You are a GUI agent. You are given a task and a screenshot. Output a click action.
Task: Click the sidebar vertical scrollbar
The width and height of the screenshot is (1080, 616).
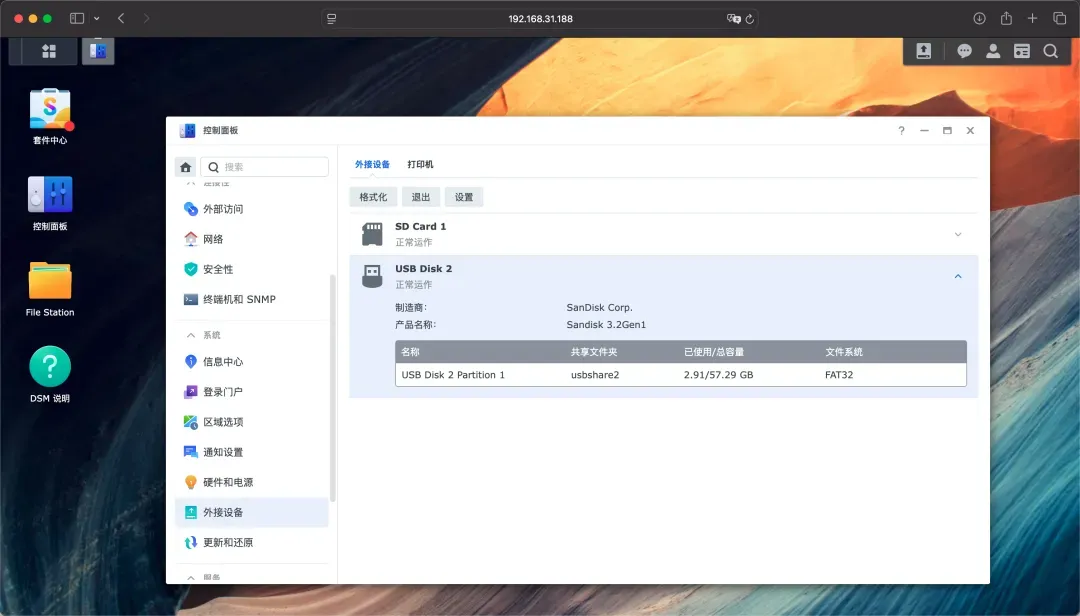click(x=333, y=388)
